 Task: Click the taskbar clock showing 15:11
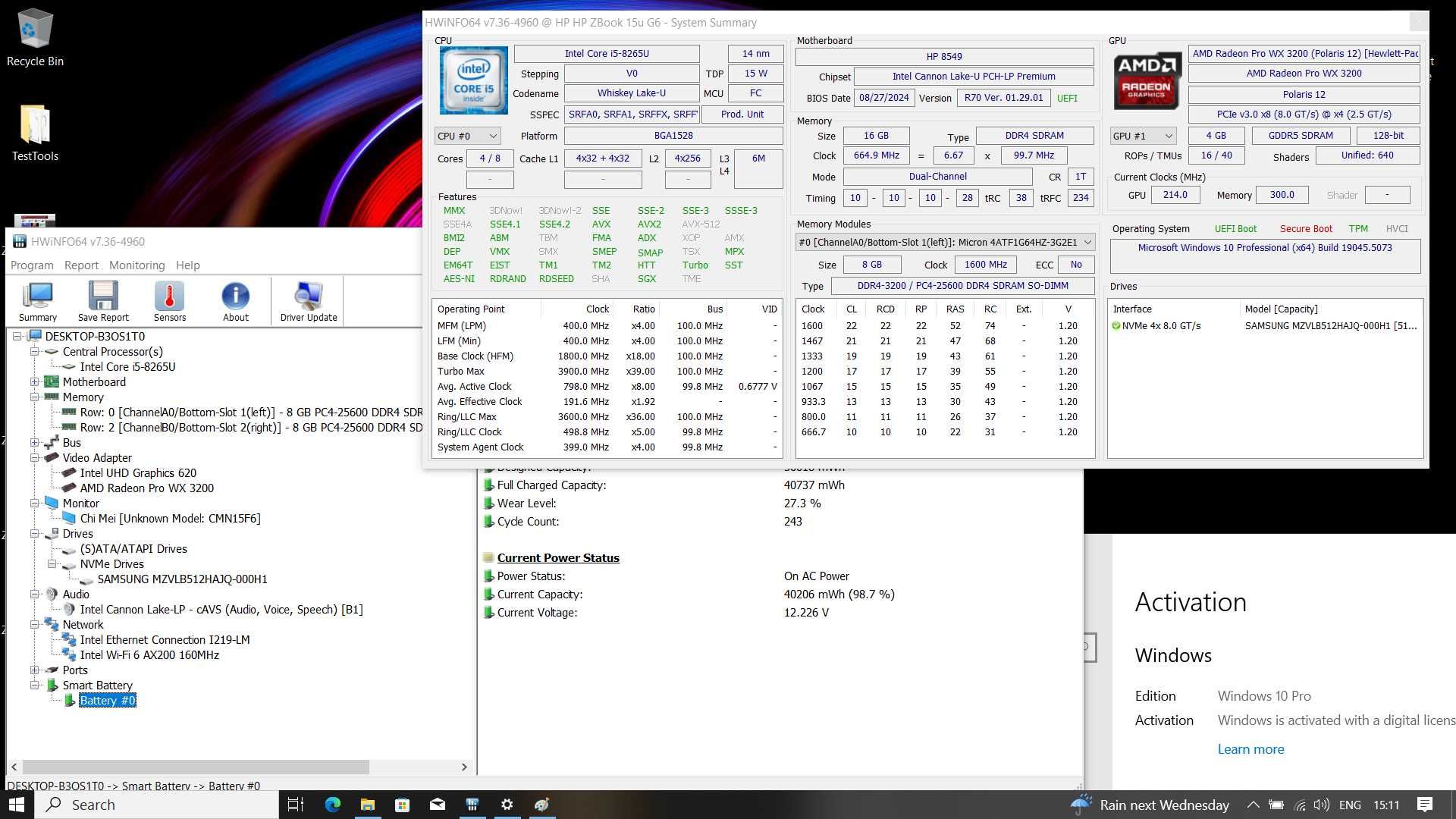tap(1385, 805)
